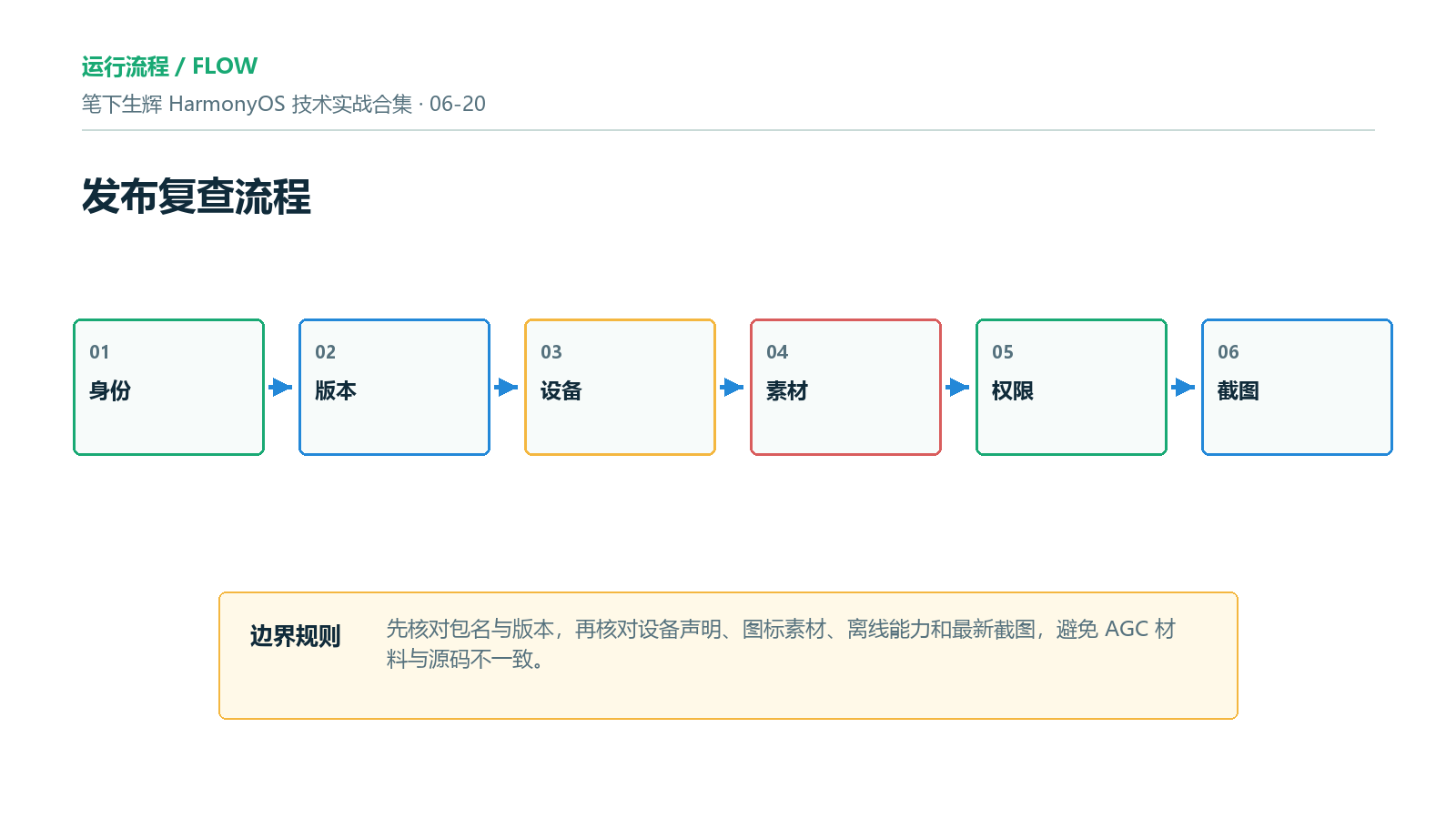Click the arrow between 权限 and 截图
The height and width of the screenshot is (819, 1456).
click(x=1184, y=388)
